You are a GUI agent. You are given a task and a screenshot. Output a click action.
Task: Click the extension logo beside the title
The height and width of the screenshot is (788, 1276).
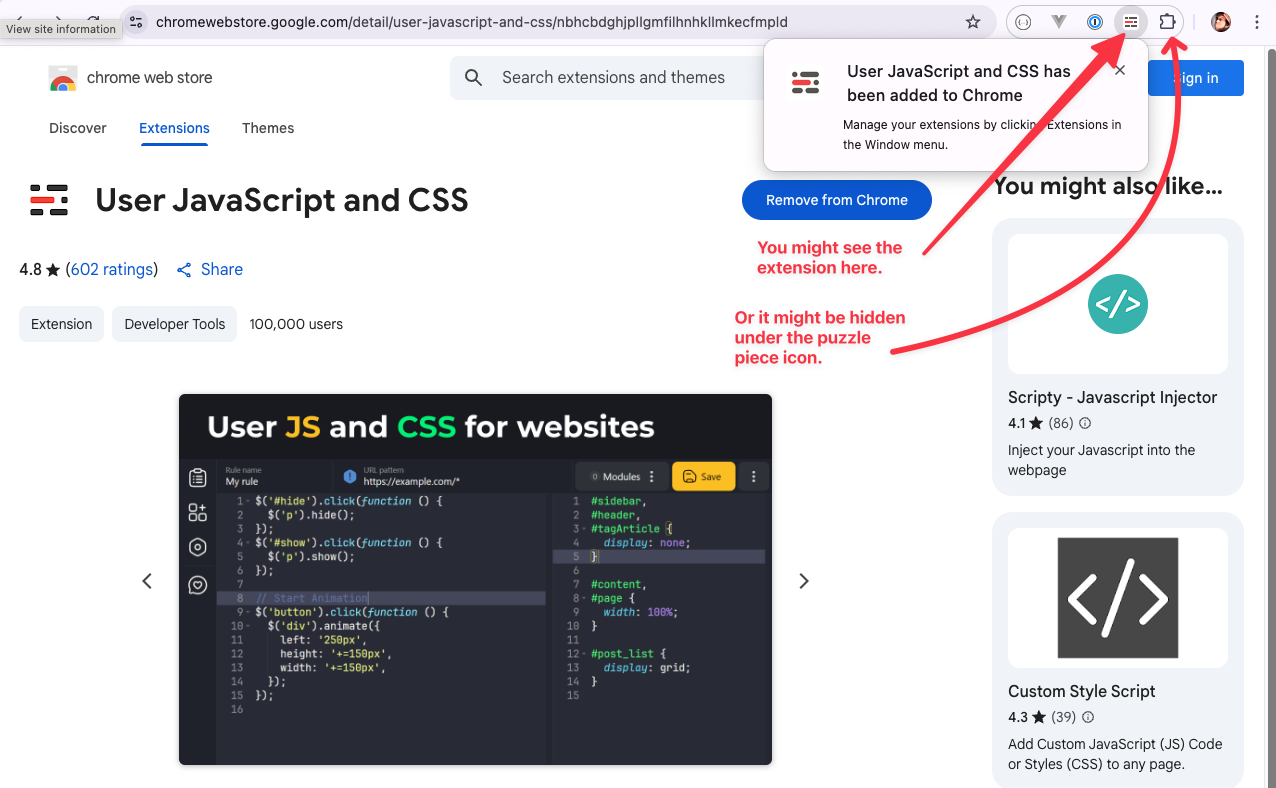(49, 200)
